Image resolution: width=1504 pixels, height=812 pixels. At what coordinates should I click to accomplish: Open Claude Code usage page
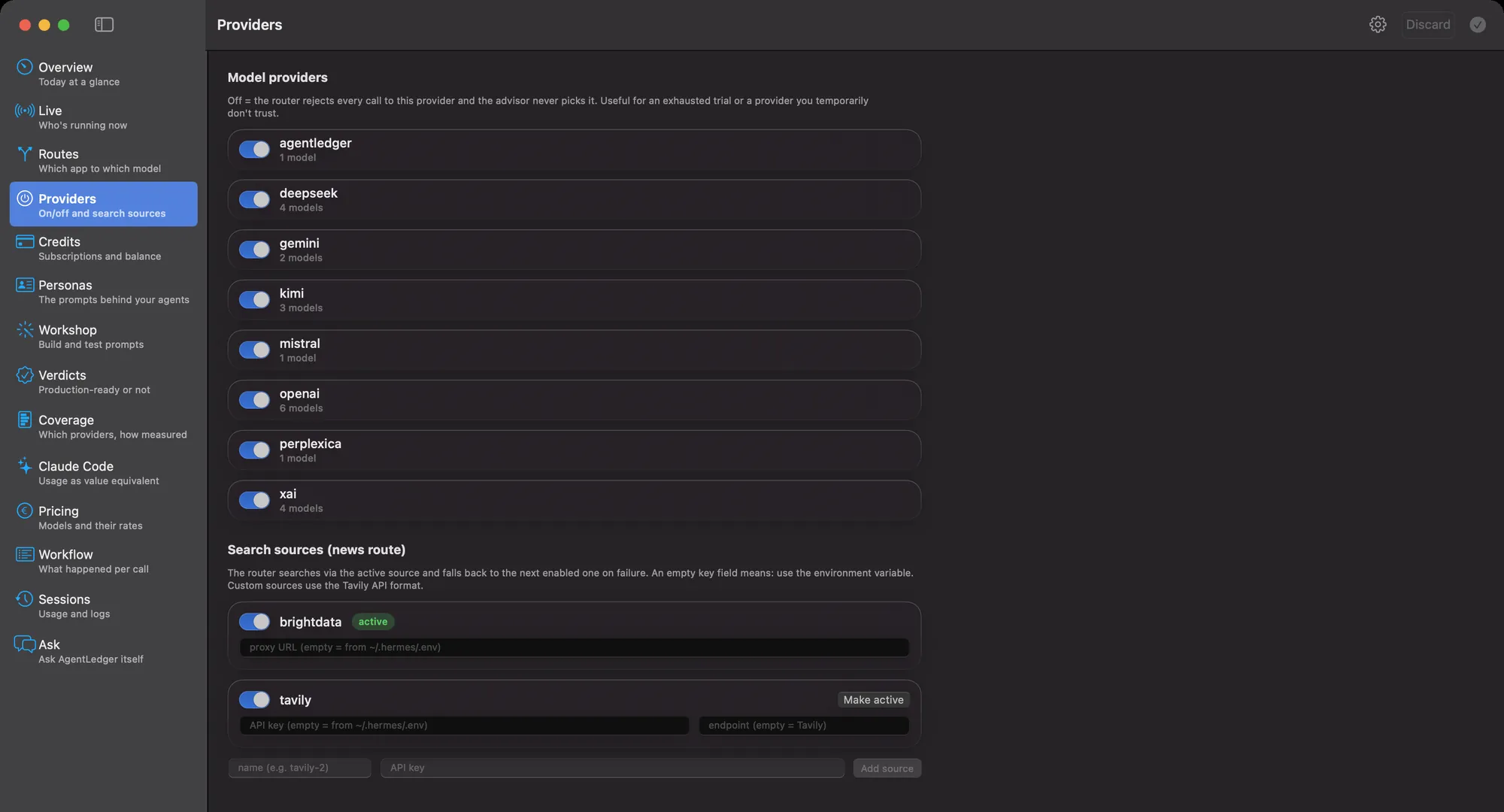[x=104, y=473]
